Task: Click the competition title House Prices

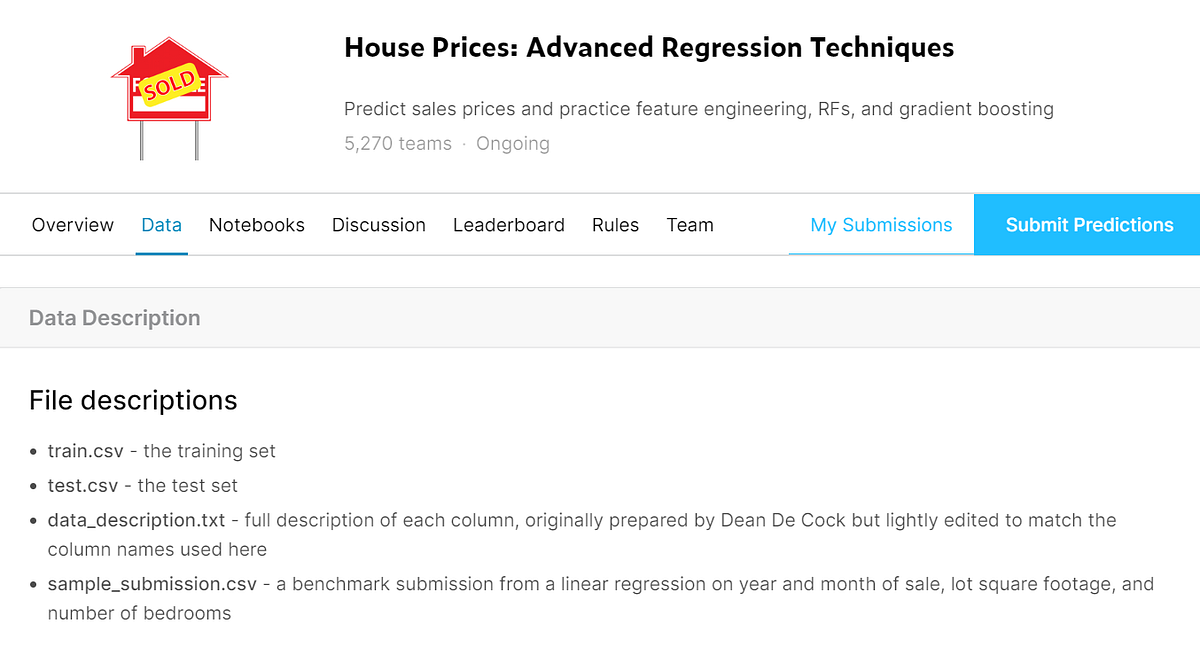Action: click(x=649, y=47)
